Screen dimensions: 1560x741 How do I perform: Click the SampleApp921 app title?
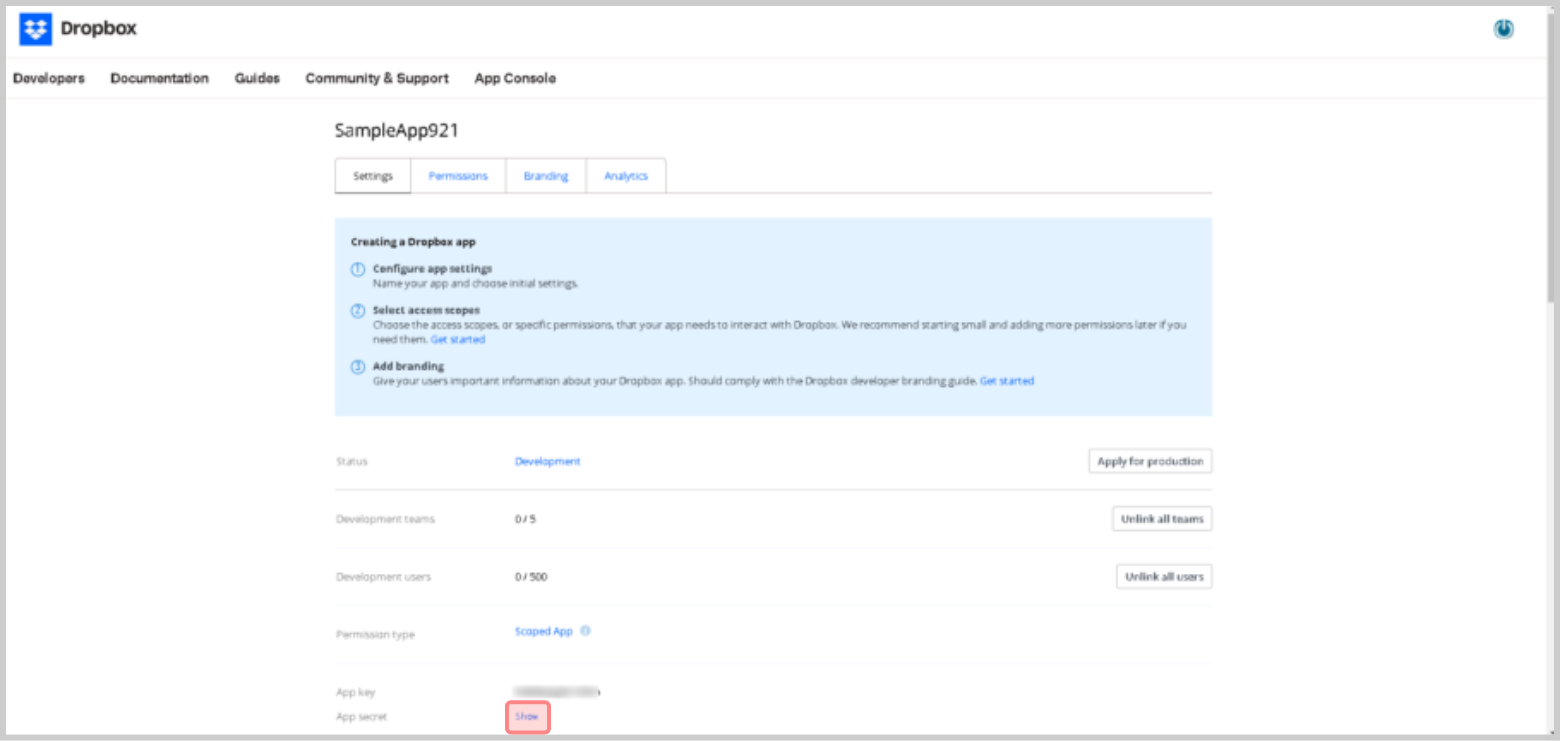pos(397,130)
